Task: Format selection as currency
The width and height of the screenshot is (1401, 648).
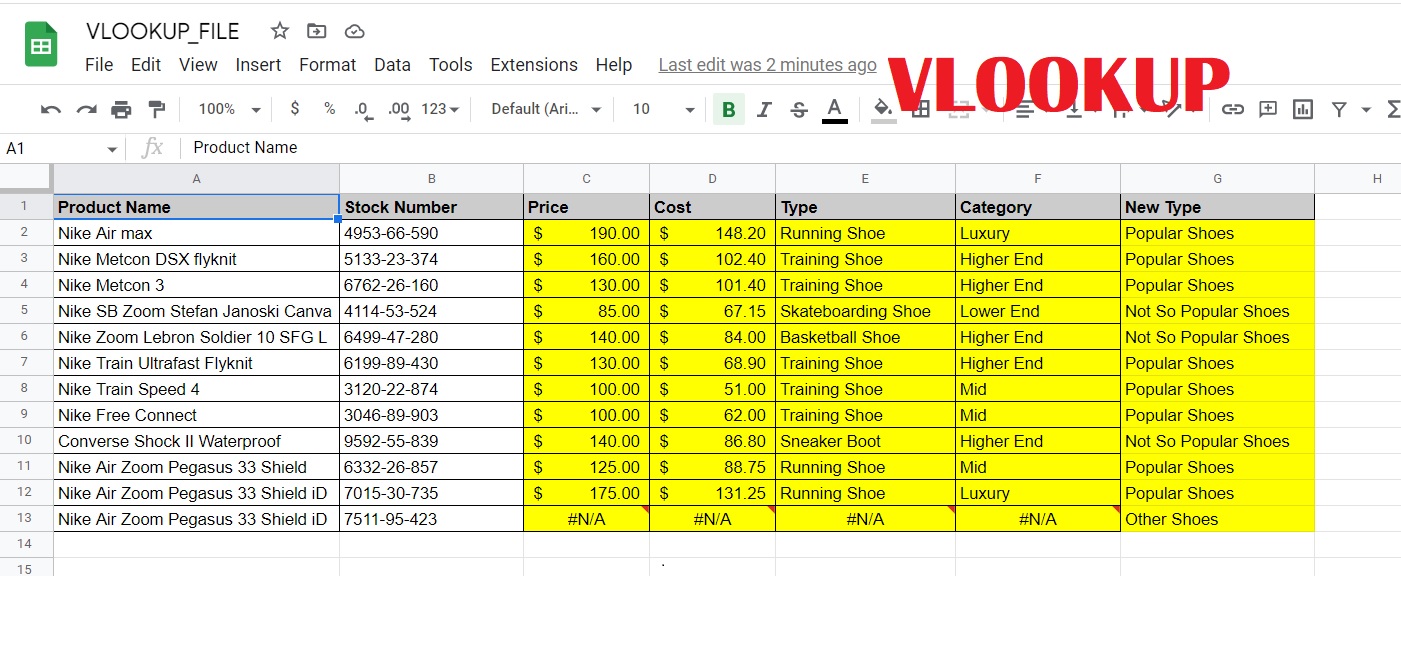Action: point(294,109)
